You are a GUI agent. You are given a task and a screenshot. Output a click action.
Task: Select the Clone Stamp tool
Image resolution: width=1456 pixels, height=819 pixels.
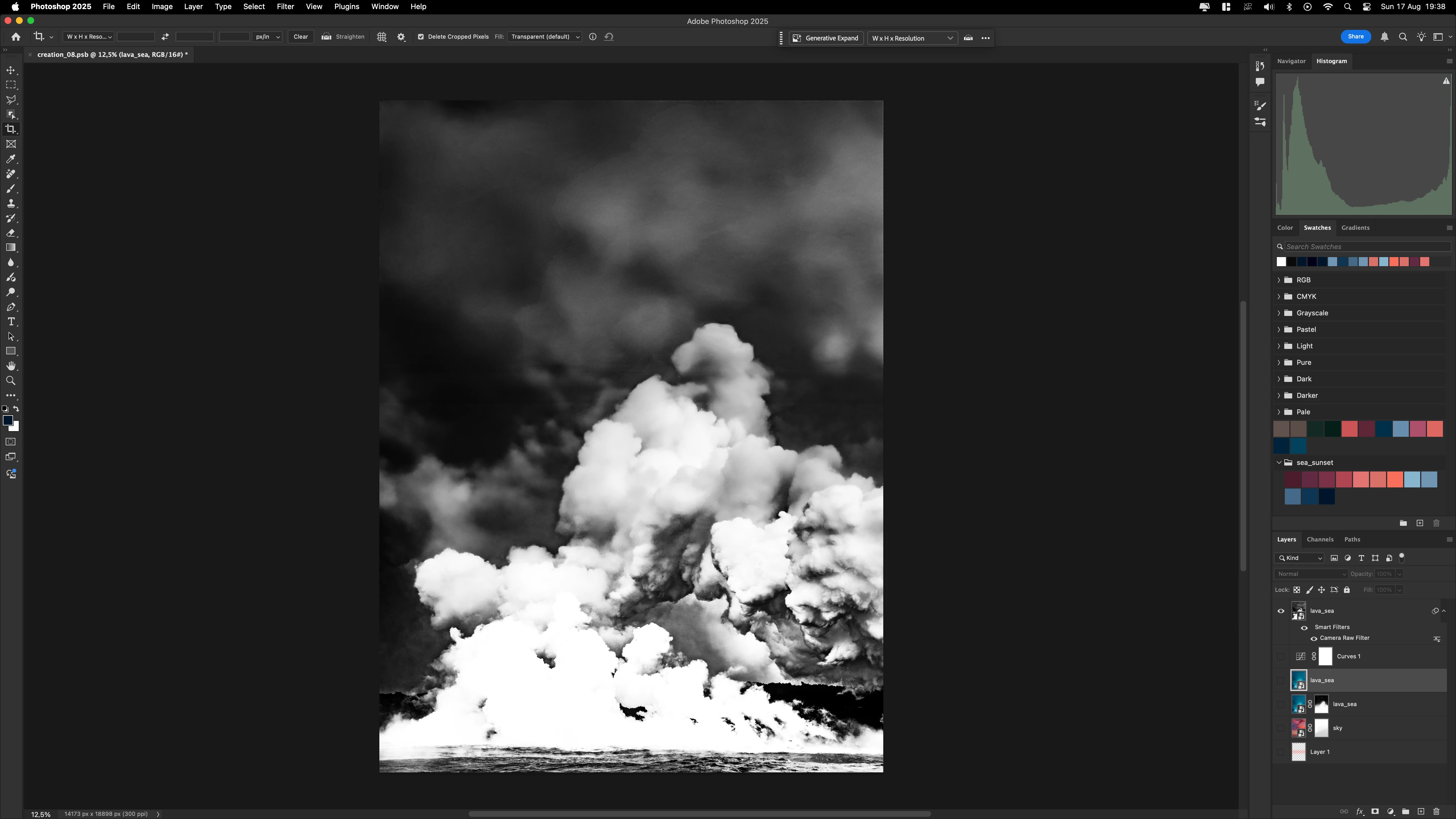tap(11, 204)
